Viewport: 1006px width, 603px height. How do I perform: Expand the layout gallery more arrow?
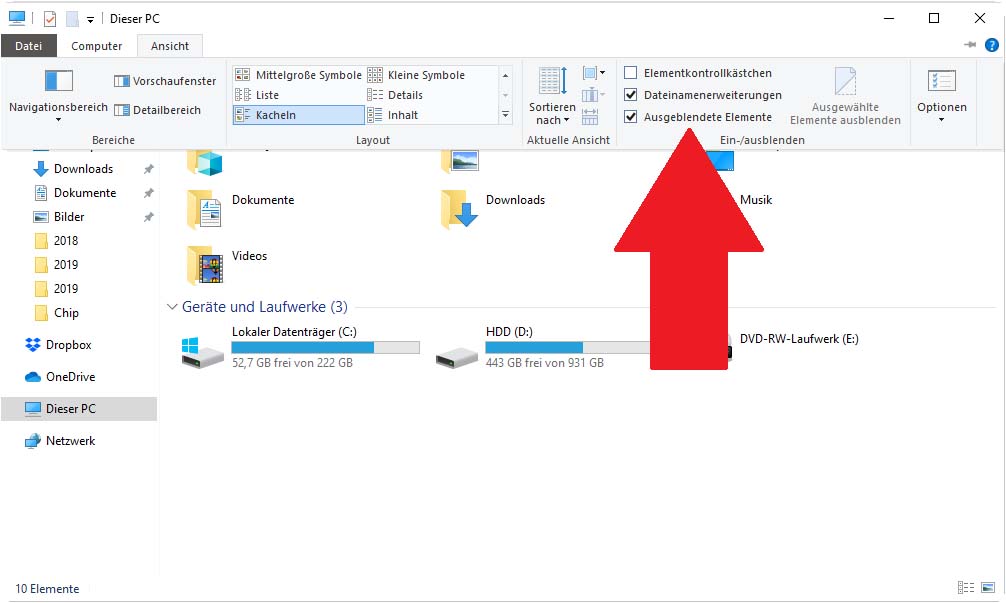[x=505, y=115]
